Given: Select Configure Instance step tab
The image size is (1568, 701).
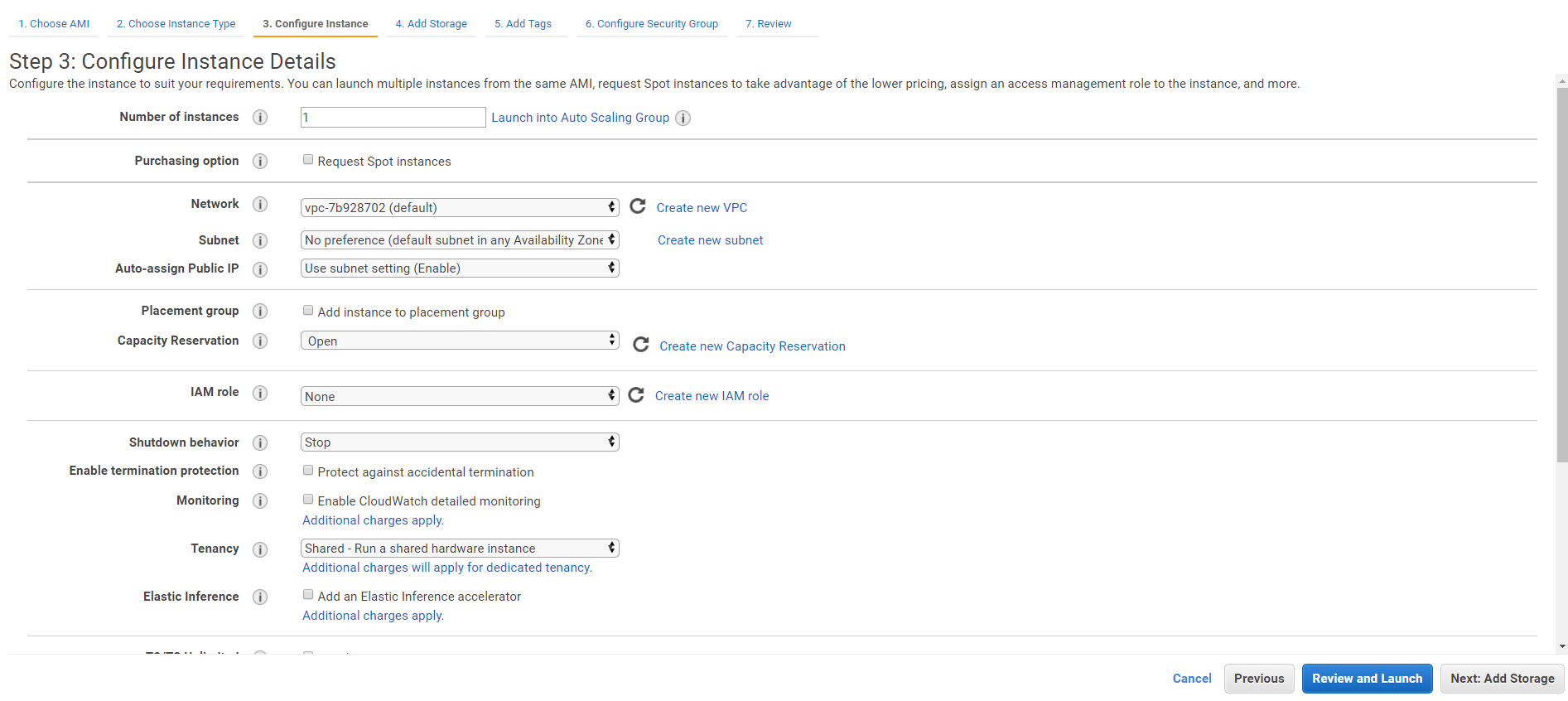Looking at the screenshot, I should (316, 23).
